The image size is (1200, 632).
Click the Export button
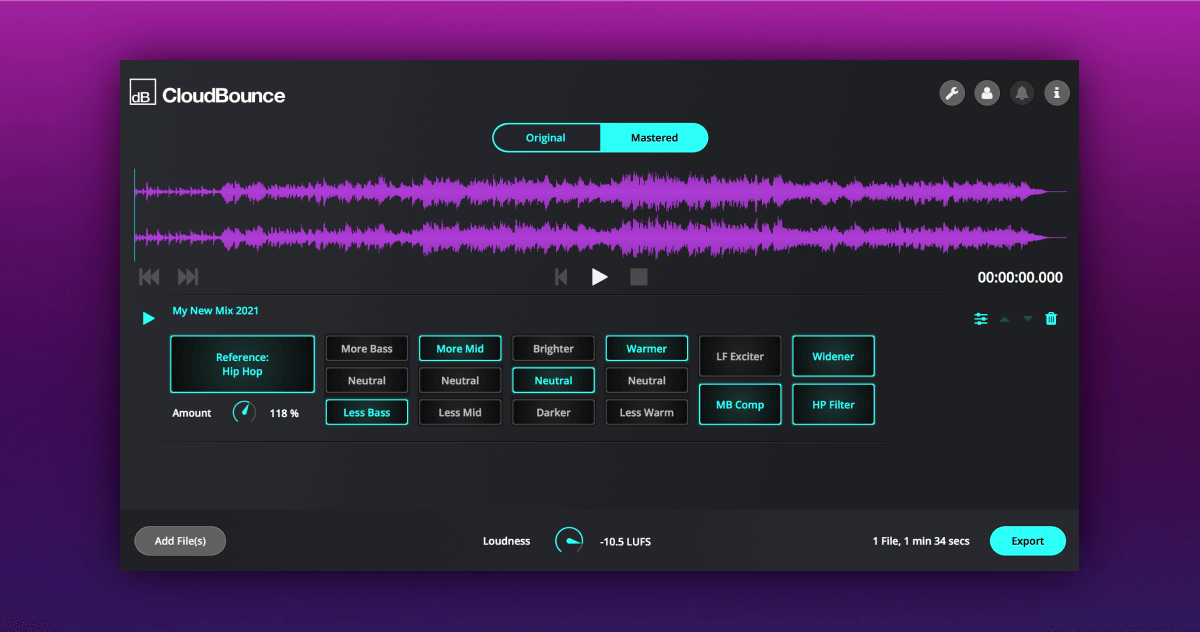coord(1027,541)
